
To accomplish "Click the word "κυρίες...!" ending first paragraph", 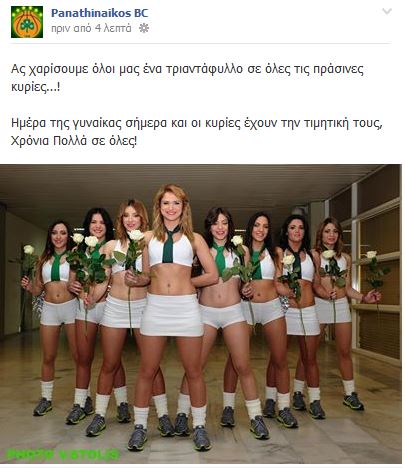I will (36, 87).
